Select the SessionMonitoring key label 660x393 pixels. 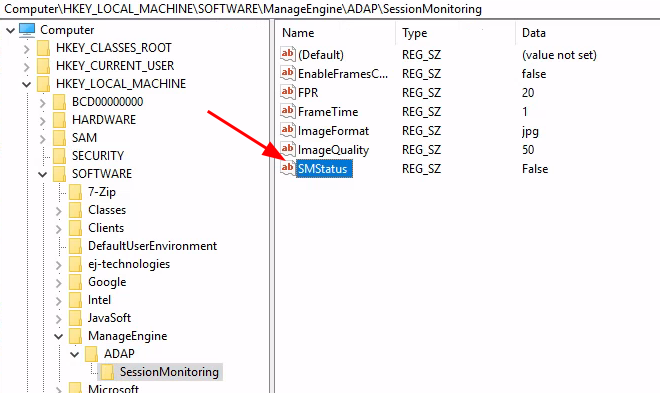(x=169, y=372)
